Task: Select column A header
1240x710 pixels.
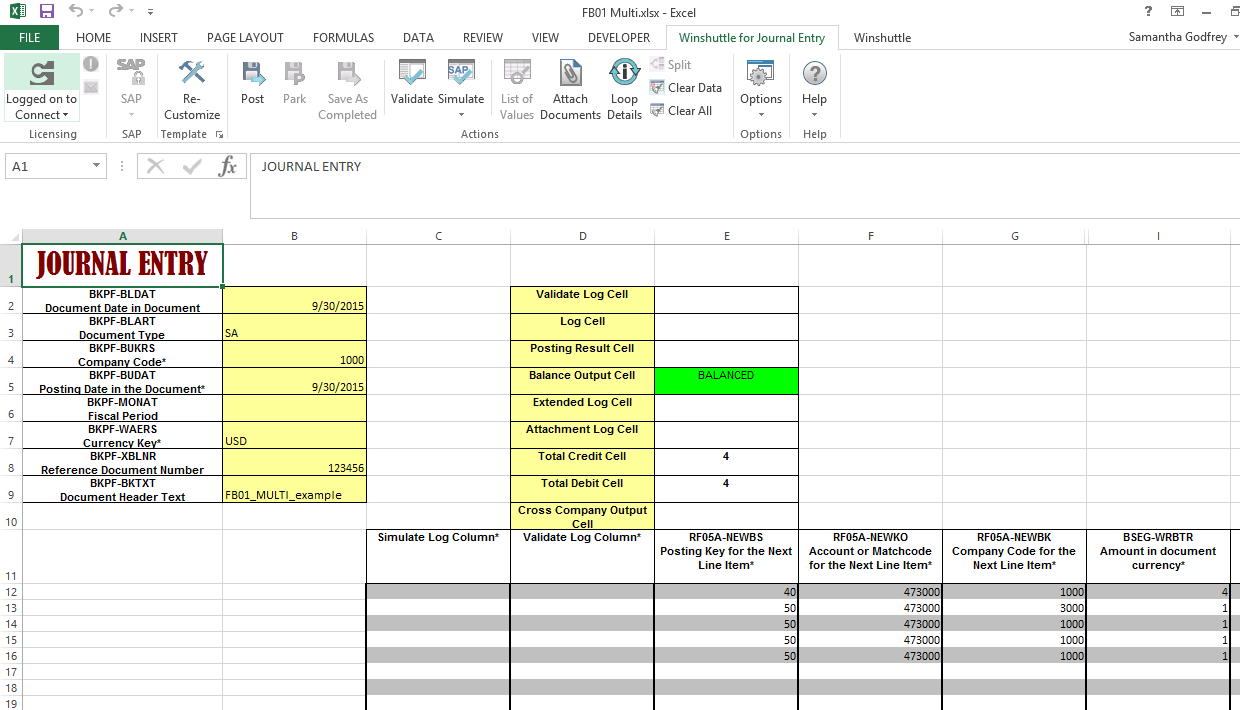Action: (x=123, y=236)
